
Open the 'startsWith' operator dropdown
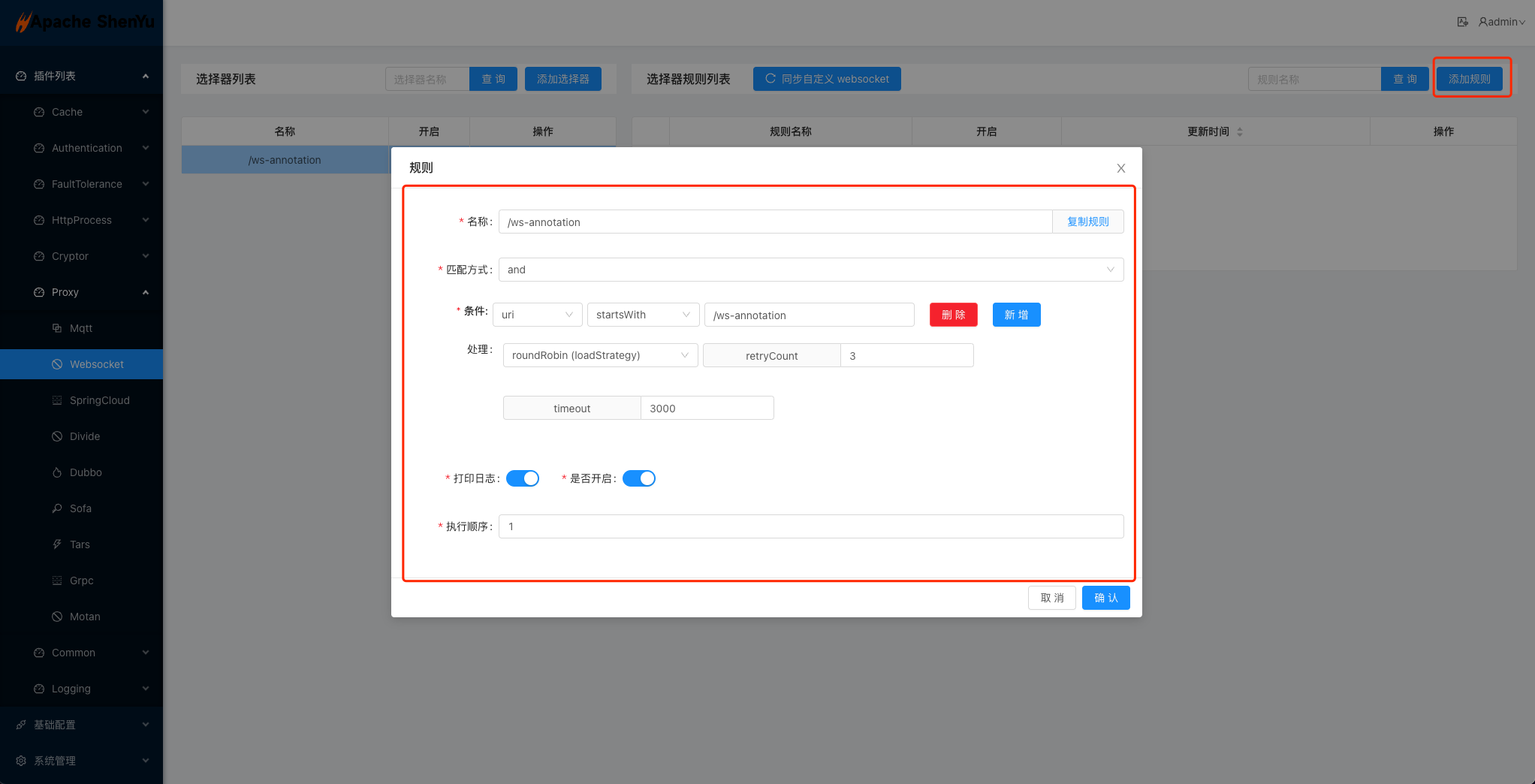[643, 315]
